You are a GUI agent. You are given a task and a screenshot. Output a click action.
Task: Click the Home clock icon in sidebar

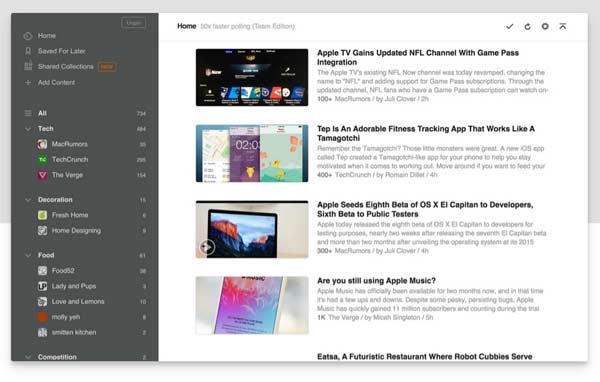pyautogui.click(x=28, y=36)
